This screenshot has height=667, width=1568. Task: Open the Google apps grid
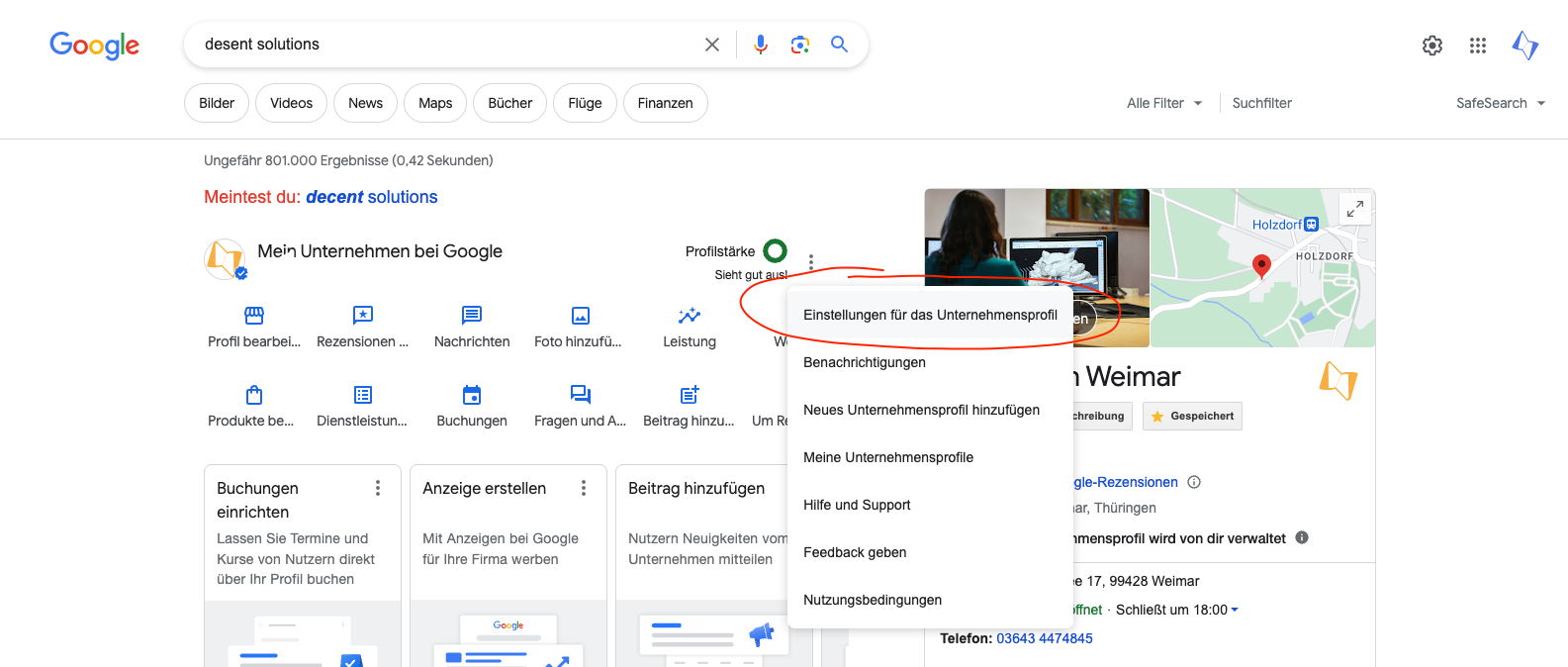[x=1477, y=46]
